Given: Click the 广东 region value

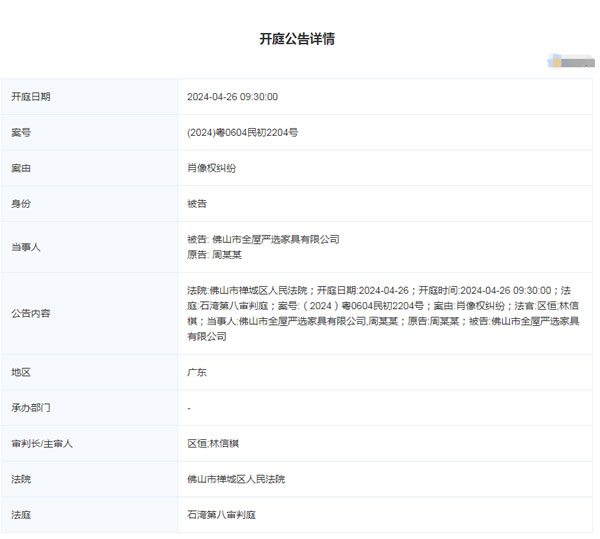Looking at the screenshot, I should pos(197,372).
